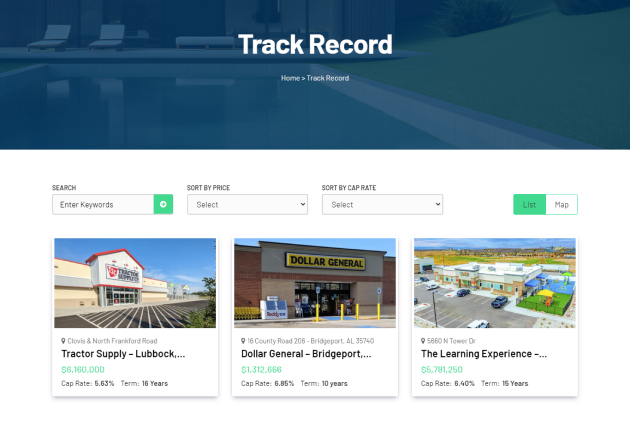
Task: Click Track Record breadcrumb text
Action: (327, 78)
